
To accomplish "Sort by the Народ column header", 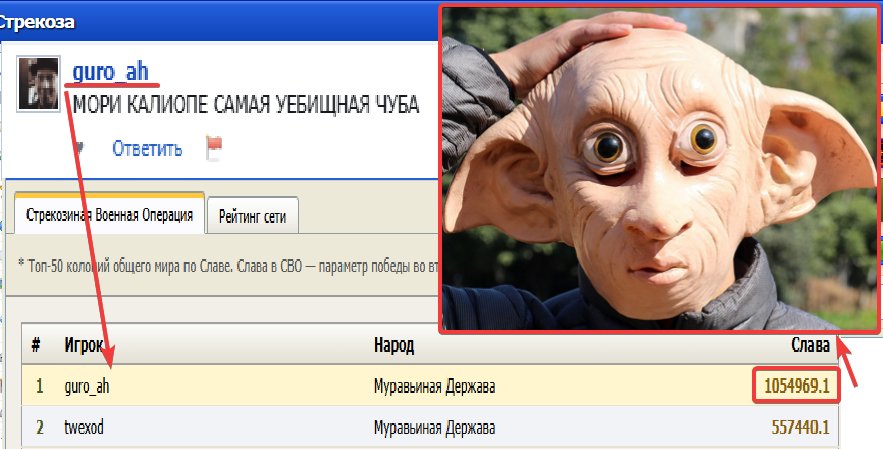I will [394, 345].
